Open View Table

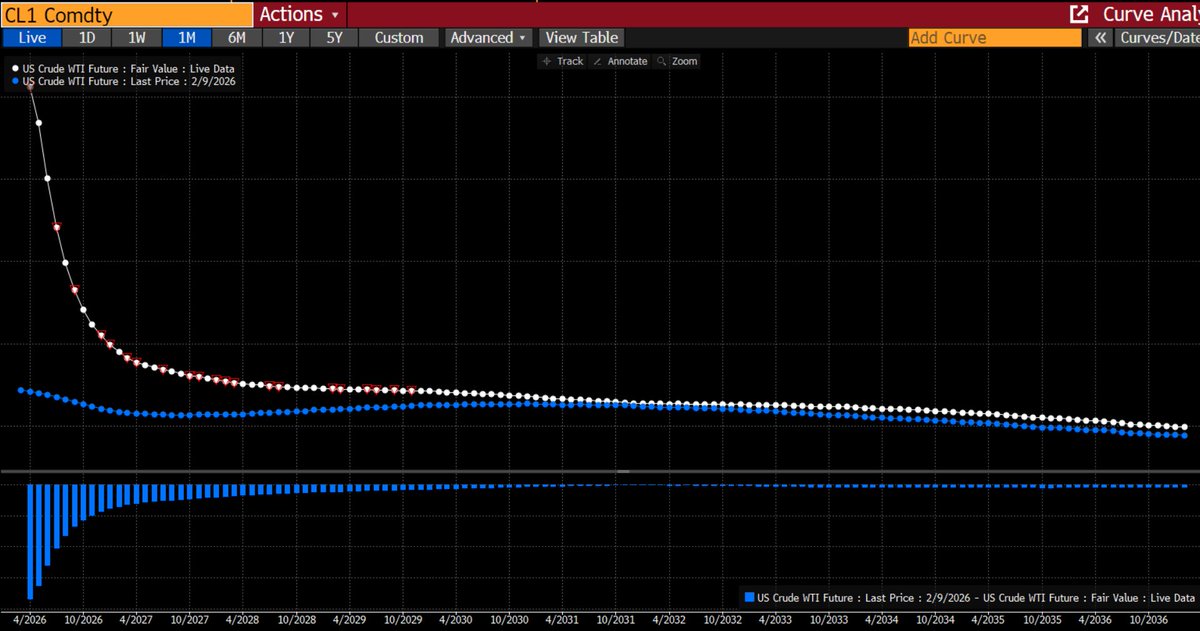point(582,37)
